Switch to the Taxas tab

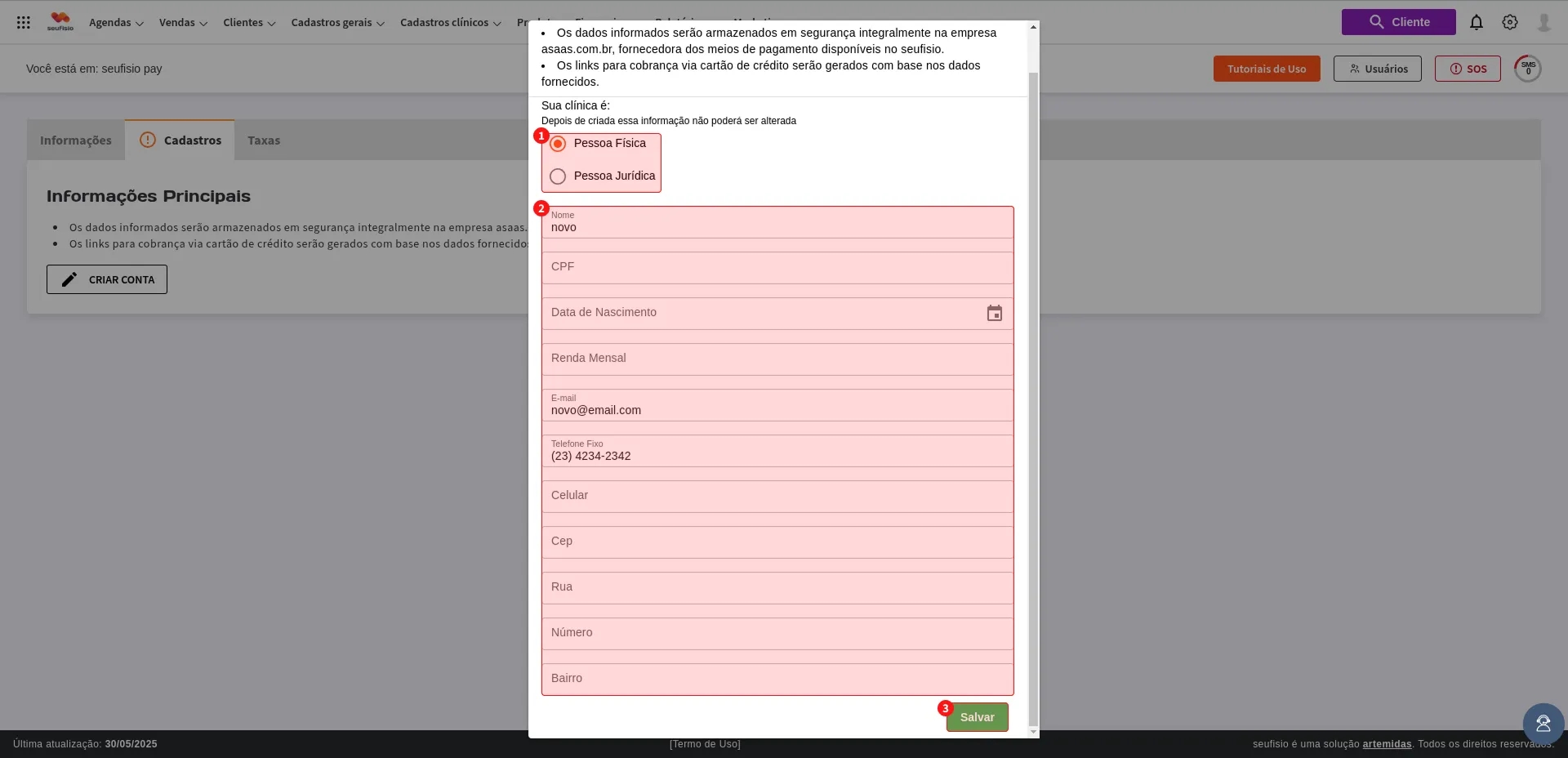click(264, 140)
